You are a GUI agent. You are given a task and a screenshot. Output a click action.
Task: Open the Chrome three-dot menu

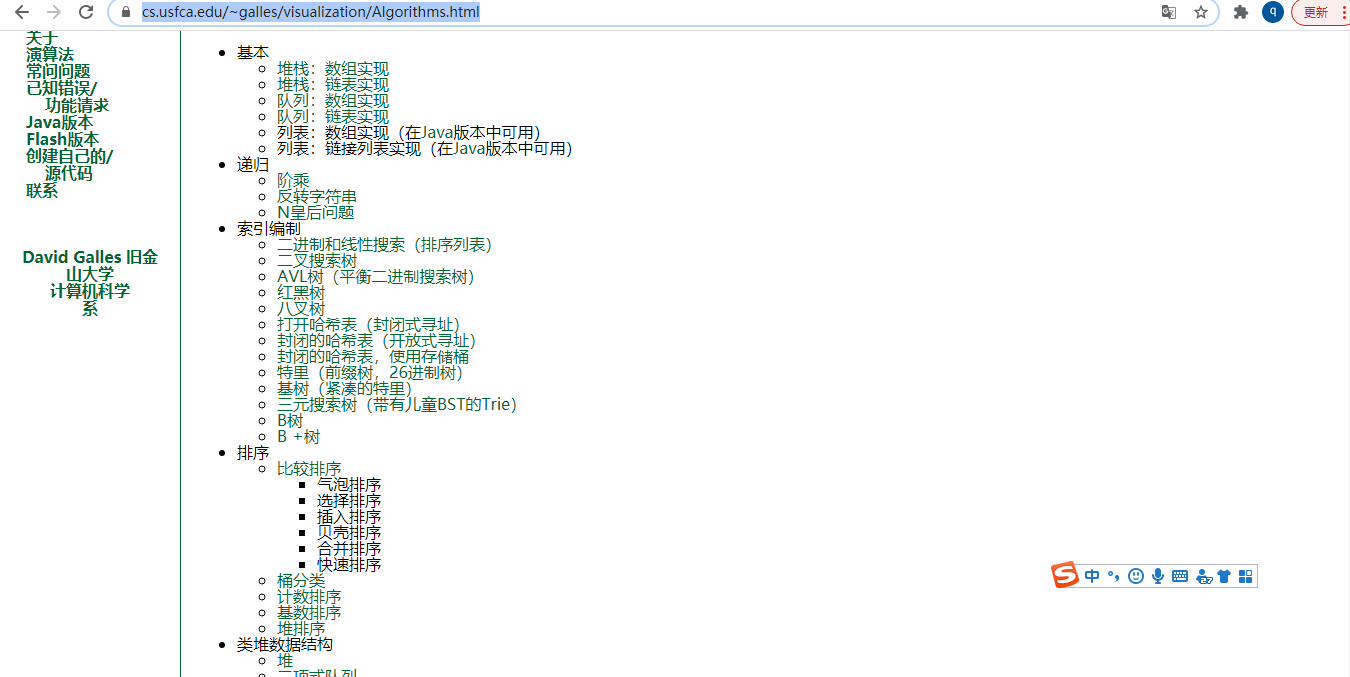pos(1343,12)
